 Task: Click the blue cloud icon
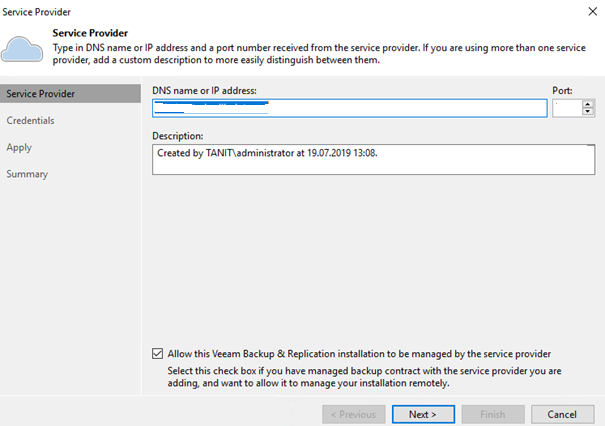pos(22,49)
